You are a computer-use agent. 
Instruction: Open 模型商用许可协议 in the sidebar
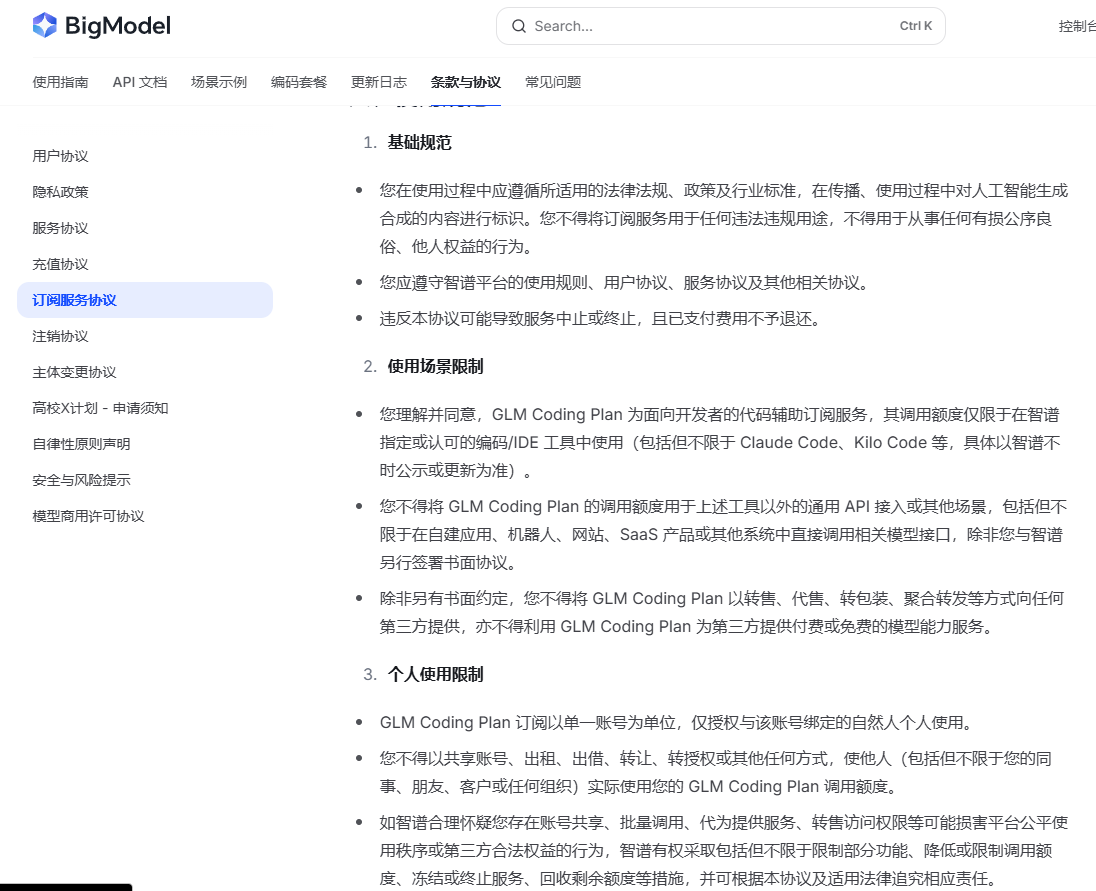88,516
